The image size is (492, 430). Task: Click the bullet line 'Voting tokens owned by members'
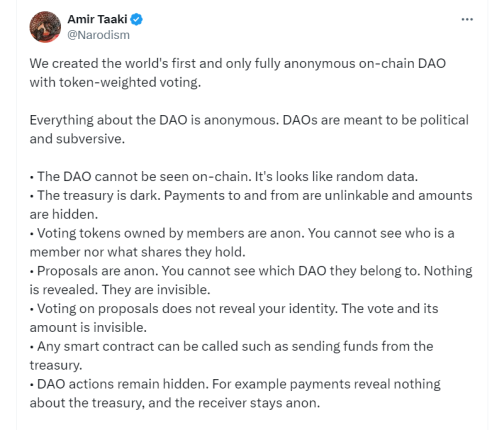click(242, 233)
